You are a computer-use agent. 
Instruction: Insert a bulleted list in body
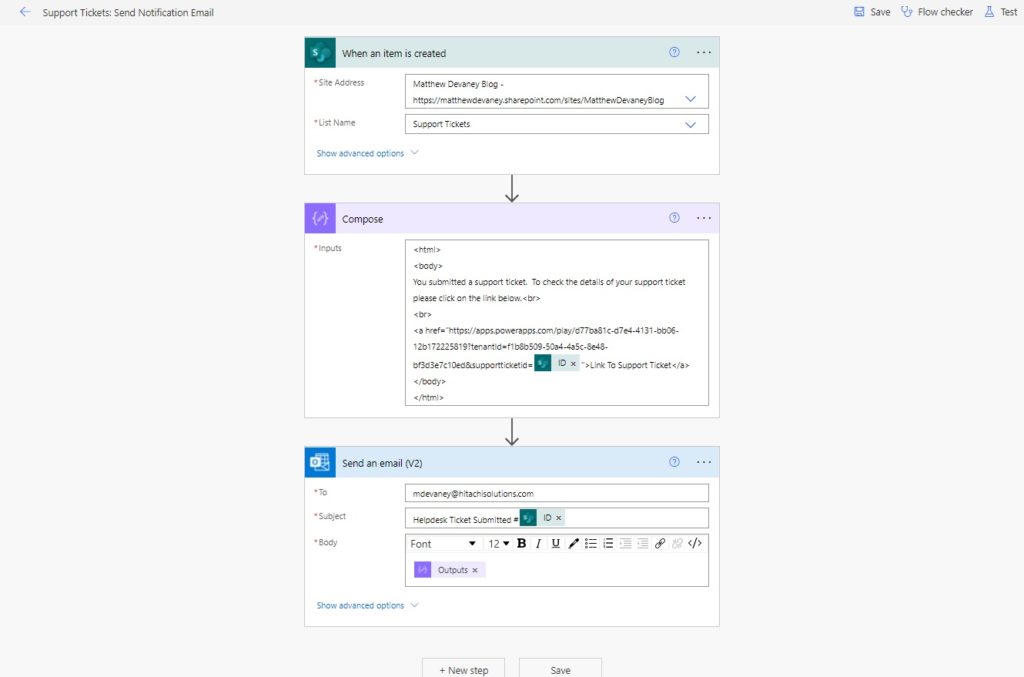tap(590, 543)
